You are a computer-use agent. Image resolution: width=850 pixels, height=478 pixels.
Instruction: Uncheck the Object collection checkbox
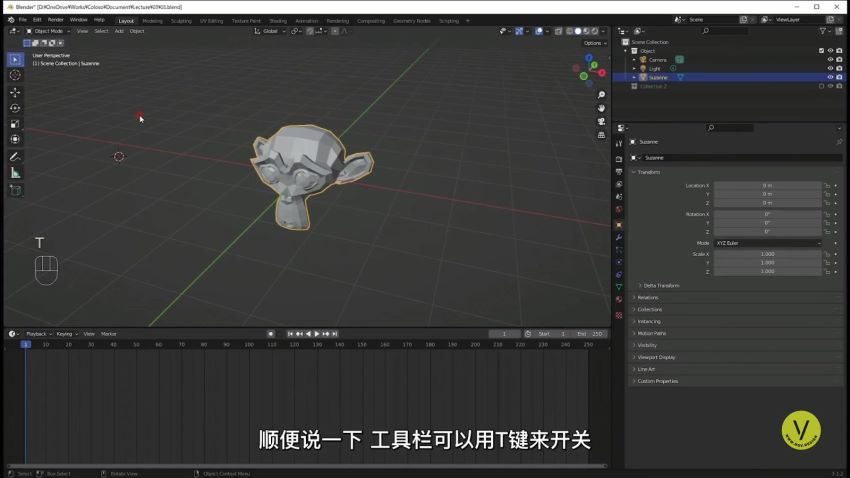click(x=821, y=51)
